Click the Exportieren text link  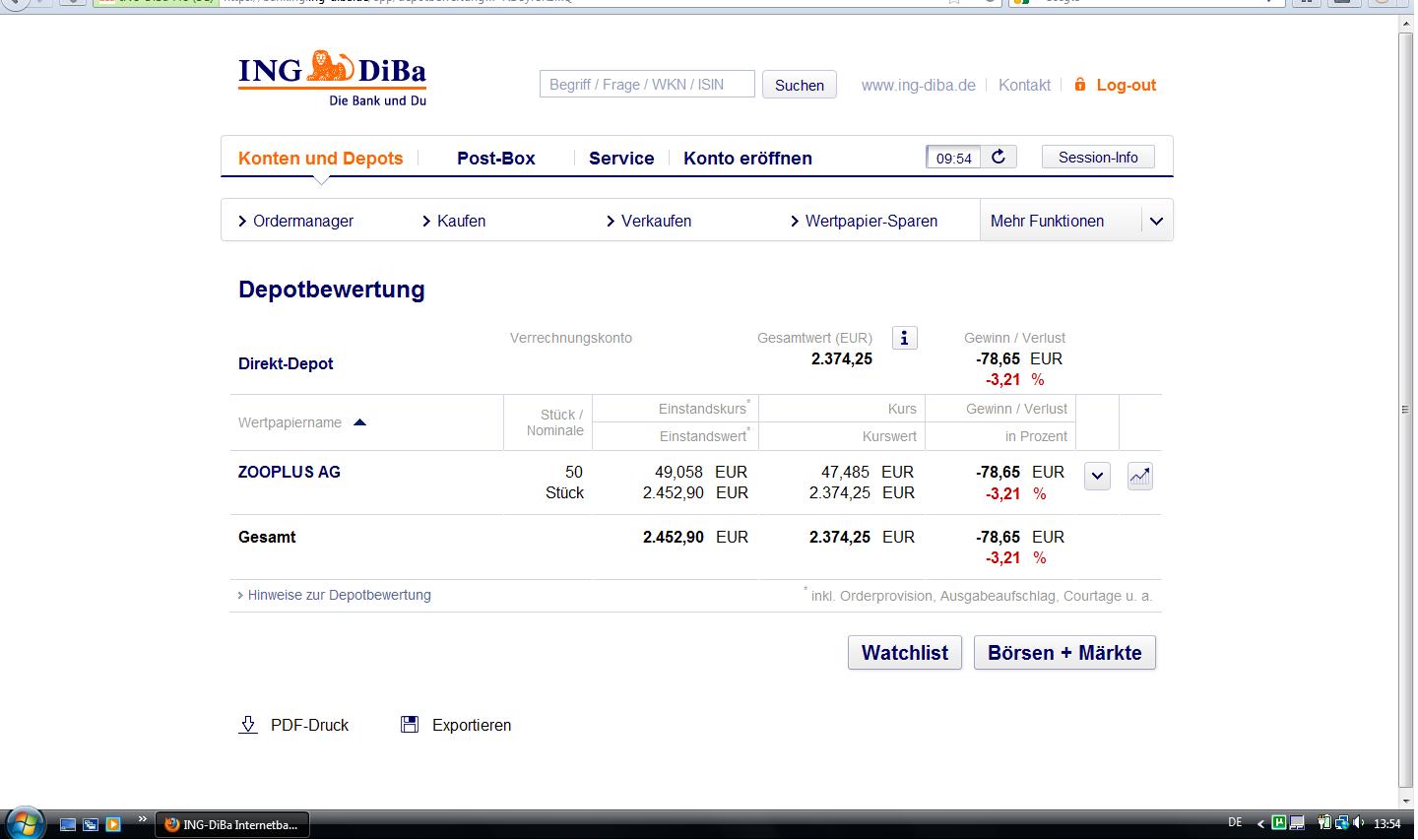coord(472,726)
